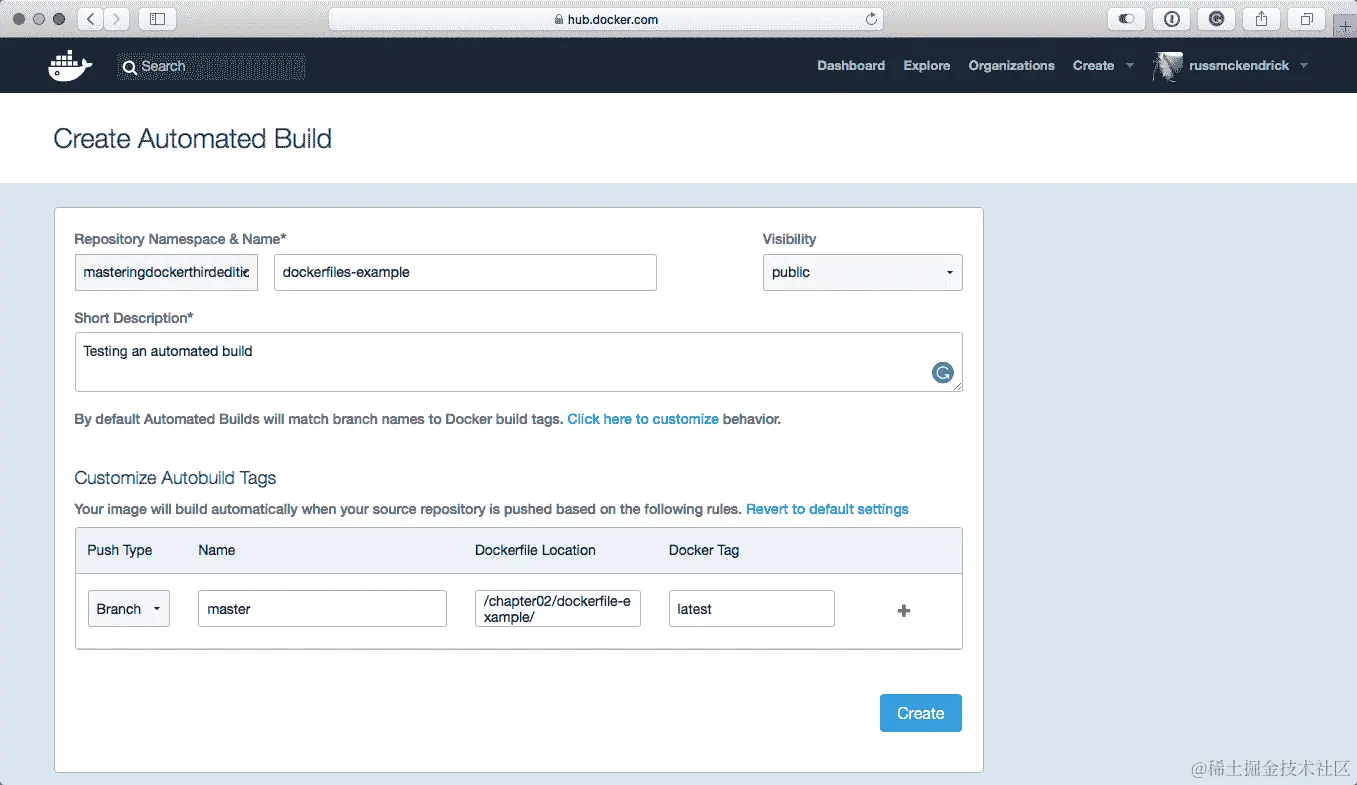The height and width of the screenshot is (785, 1357).
Task: Open the Organizations nav item
Action: [1011, 66]
